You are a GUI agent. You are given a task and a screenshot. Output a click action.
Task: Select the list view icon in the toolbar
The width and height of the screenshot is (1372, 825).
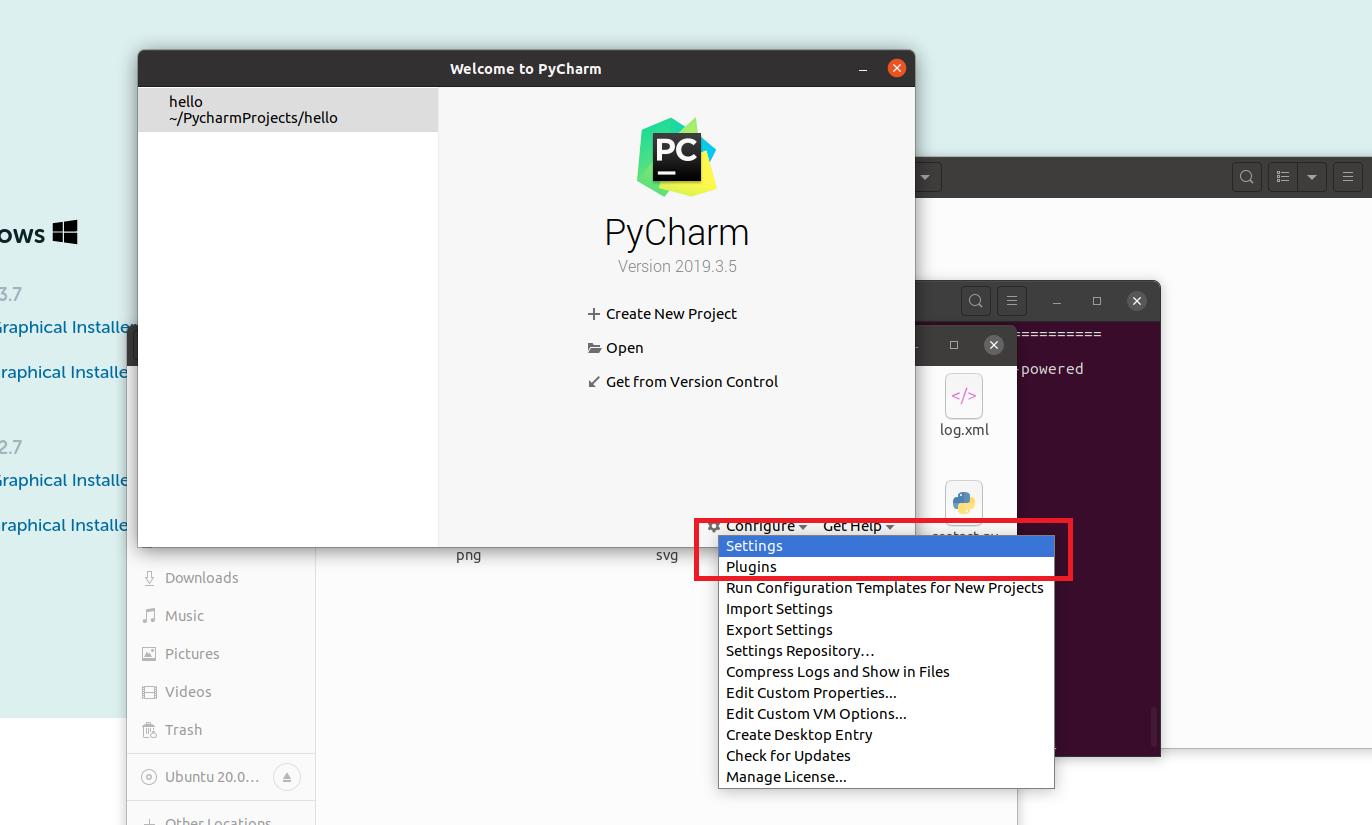pos(1283,176)
